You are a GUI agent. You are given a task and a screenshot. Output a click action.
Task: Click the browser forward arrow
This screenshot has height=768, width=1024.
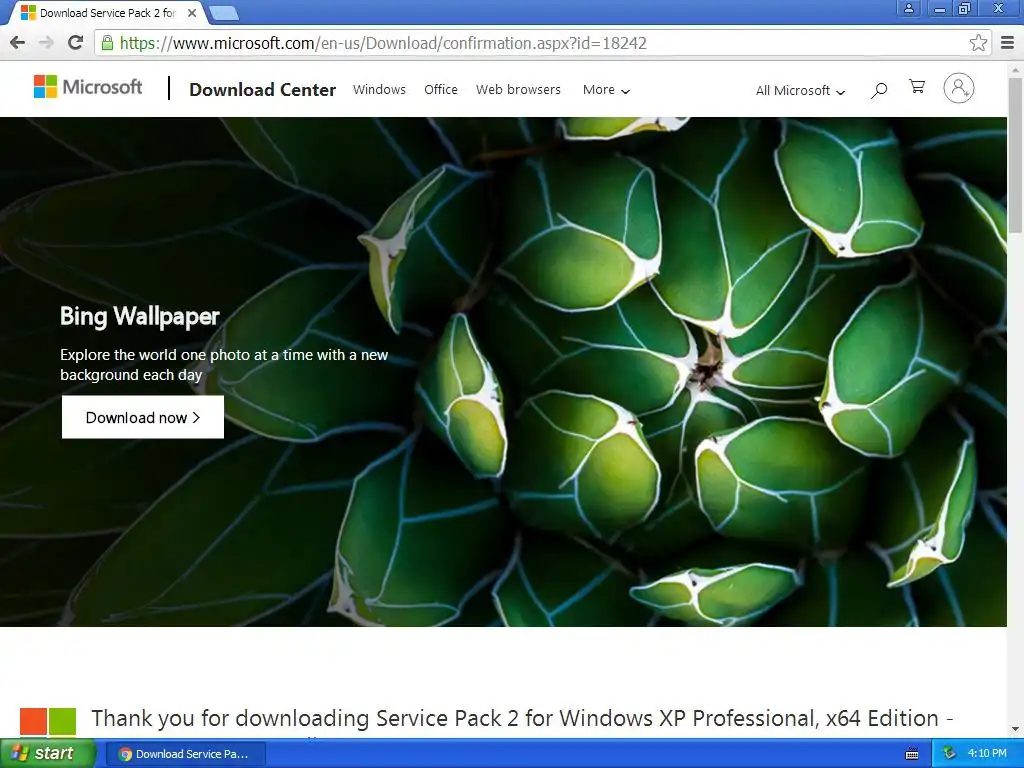coord(46,43)
